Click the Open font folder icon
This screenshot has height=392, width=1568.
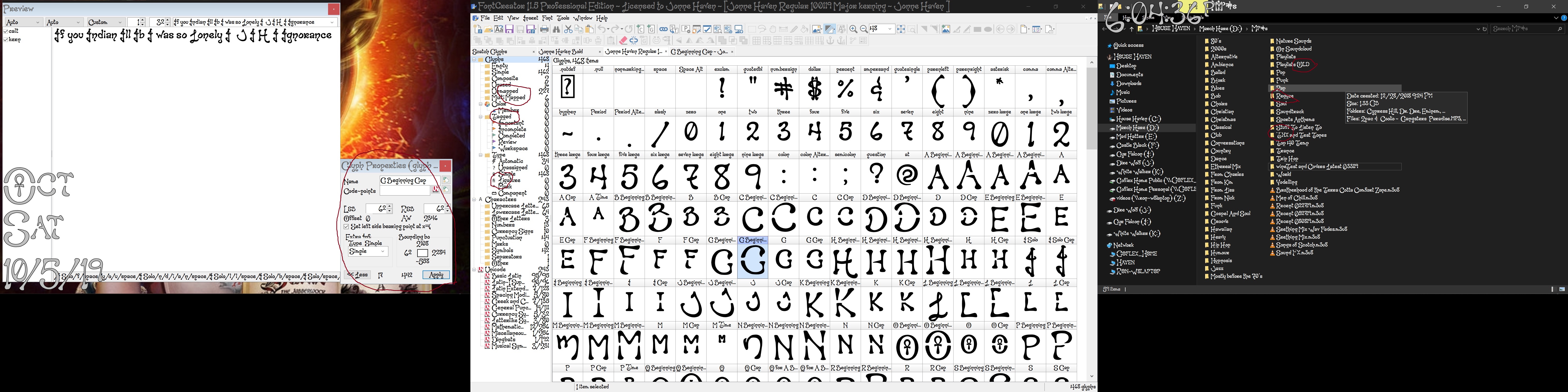[x=488, y=29]
